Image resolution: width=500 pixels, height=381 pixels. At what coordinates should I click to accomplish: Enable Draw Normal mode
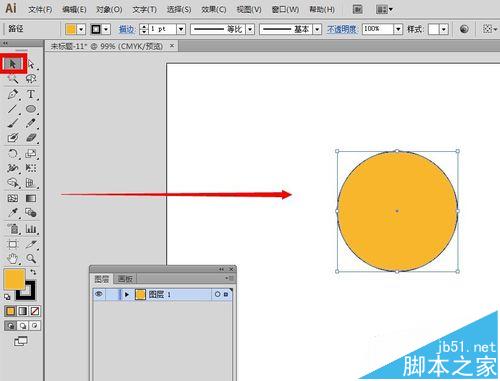10,326
